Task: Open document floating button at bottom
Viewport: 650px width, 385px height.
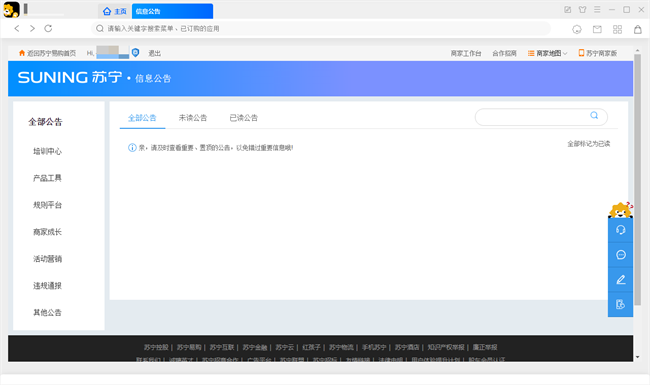Action: pyautogui.click(x=621, y=305)
